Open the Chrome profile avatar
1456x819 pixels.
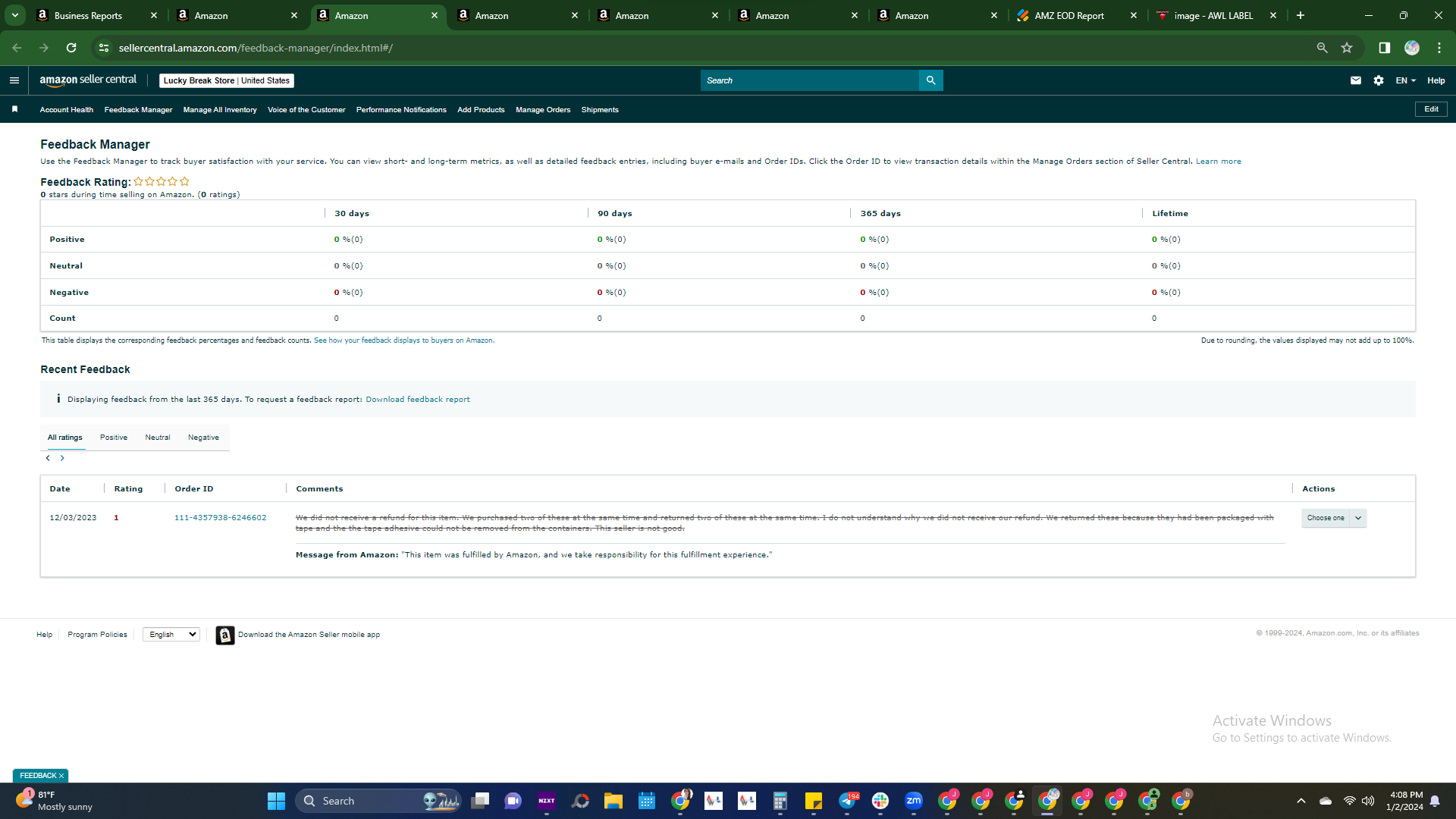[1412, 48]
